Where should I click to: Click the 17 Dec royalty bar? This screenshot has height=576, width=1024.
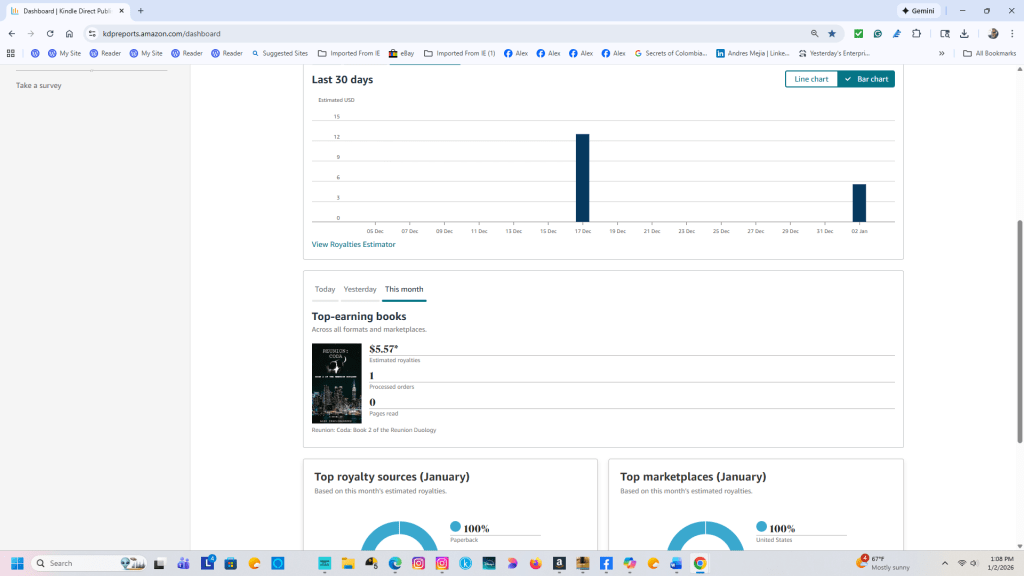(582, 177)
